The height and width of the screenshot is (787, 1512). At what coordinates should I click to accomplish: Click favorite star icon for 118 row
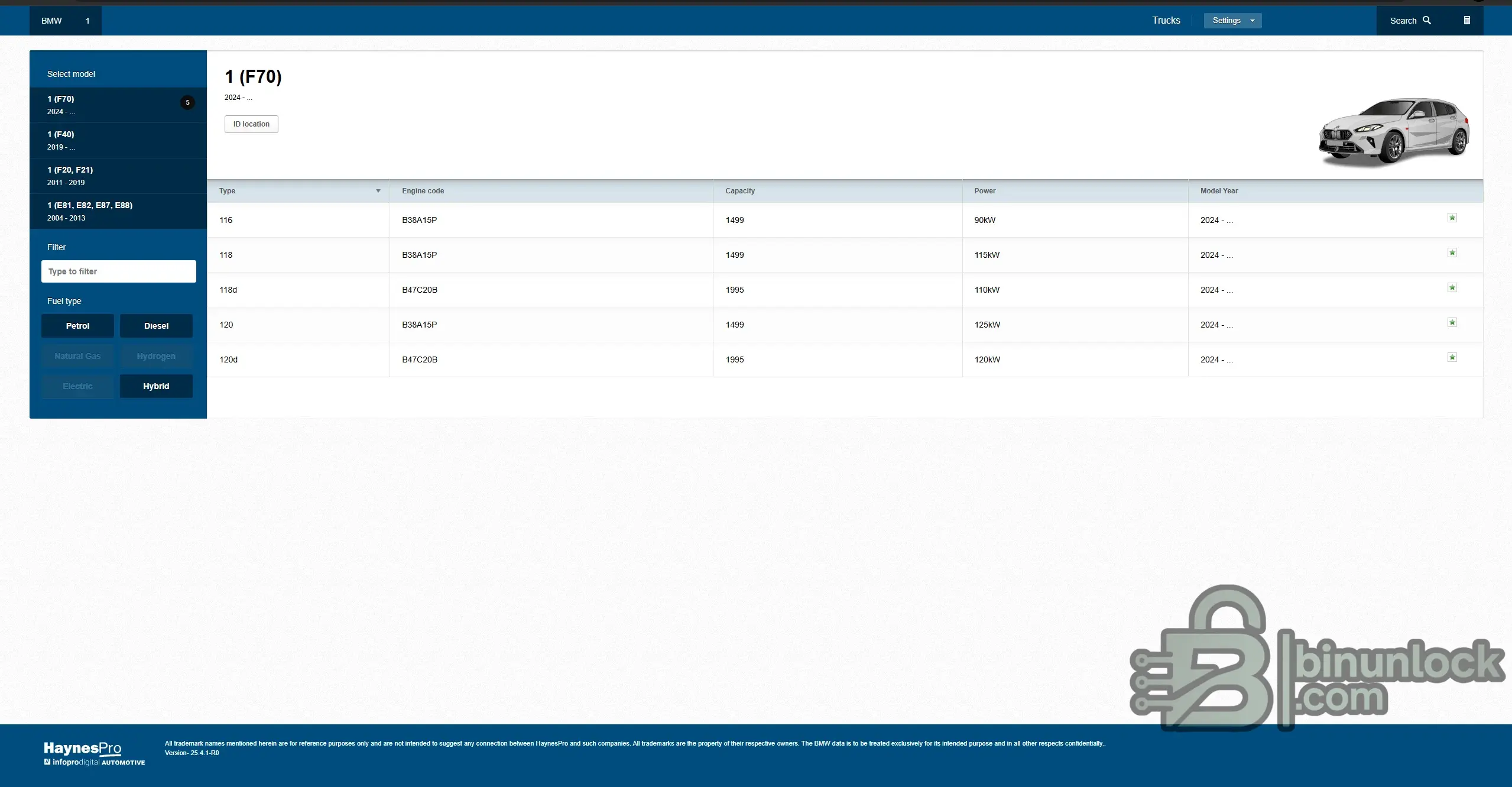(1452, 252)
